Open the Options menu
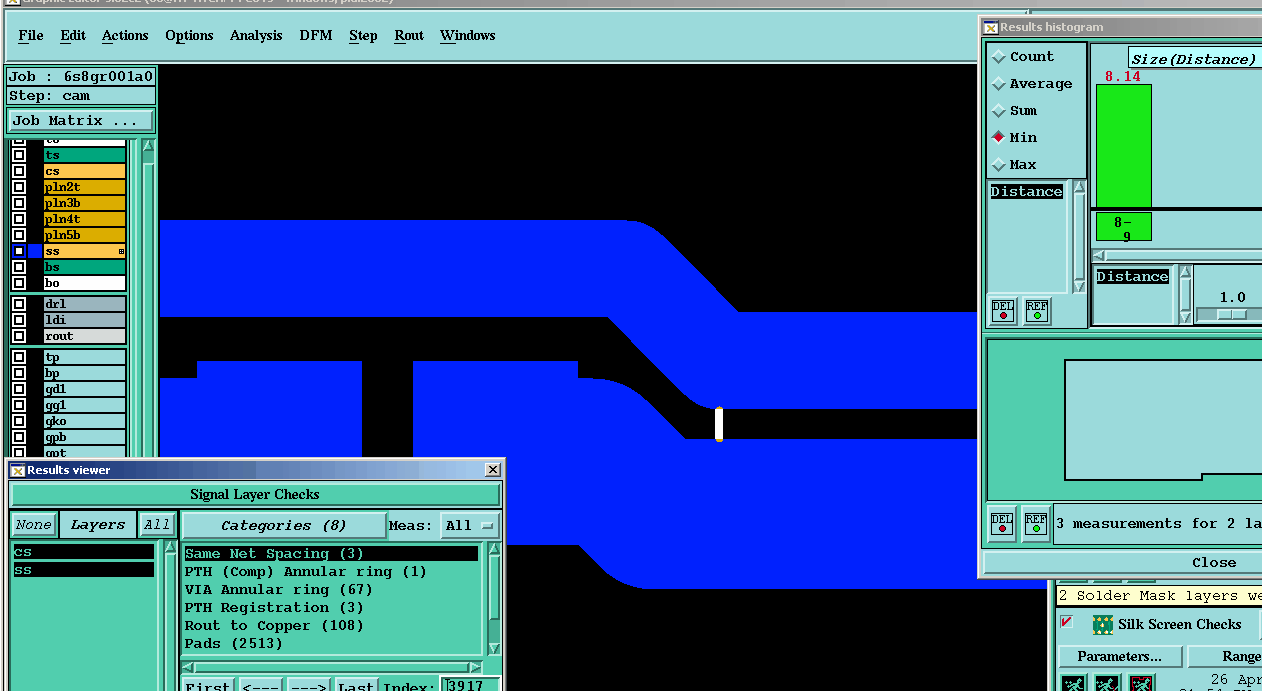Image resolution: width=1262 pixels, height=691 pixels. (189, 35)
